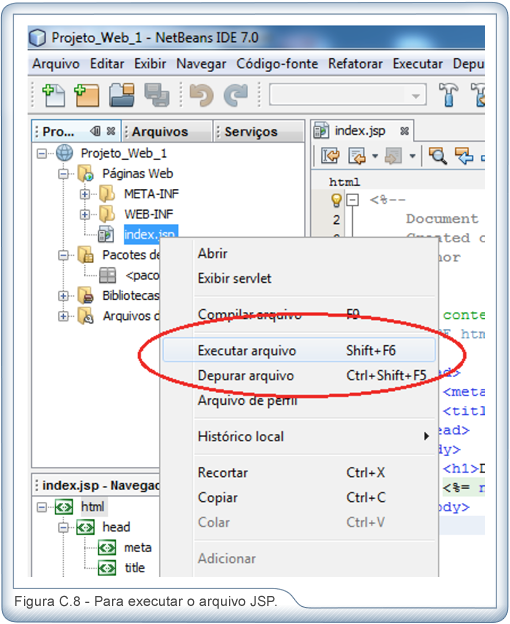Expand the META-INF folder
The height and width of the screenshot is (624, 510).
point(84,194)
